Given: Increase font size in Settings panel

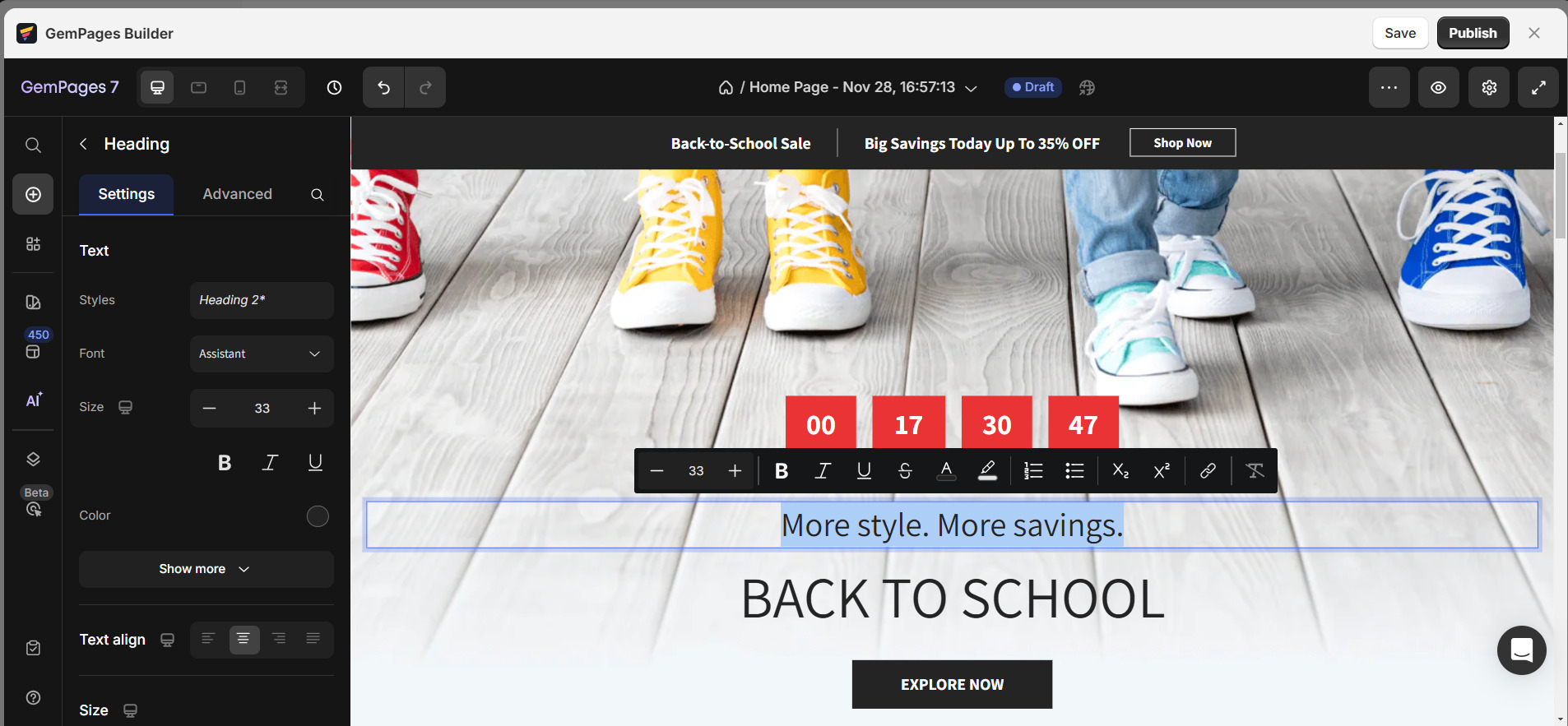Looking at the screenshot, I should pyautogui.click(x=314, y=408).
